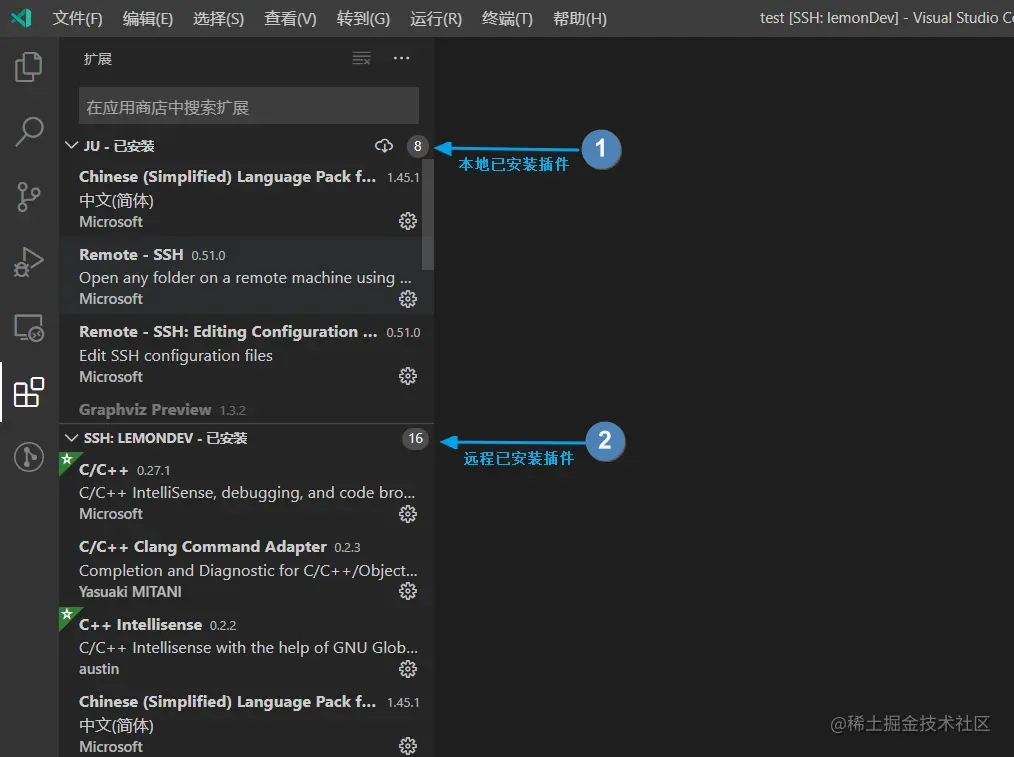The width and height of the screenshot is (1014, 757).
Task: Click the 扩展 panel title
Action: [98, 59]
